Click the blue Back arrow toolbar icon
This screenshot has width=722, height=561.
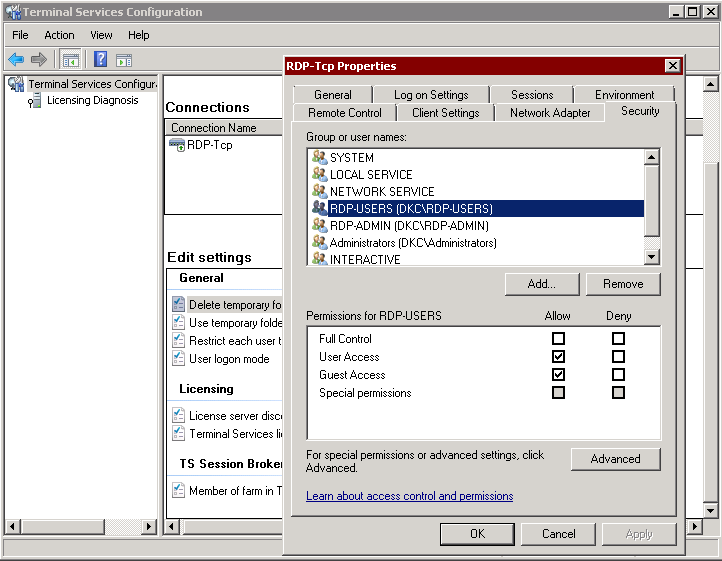point(16,59)
